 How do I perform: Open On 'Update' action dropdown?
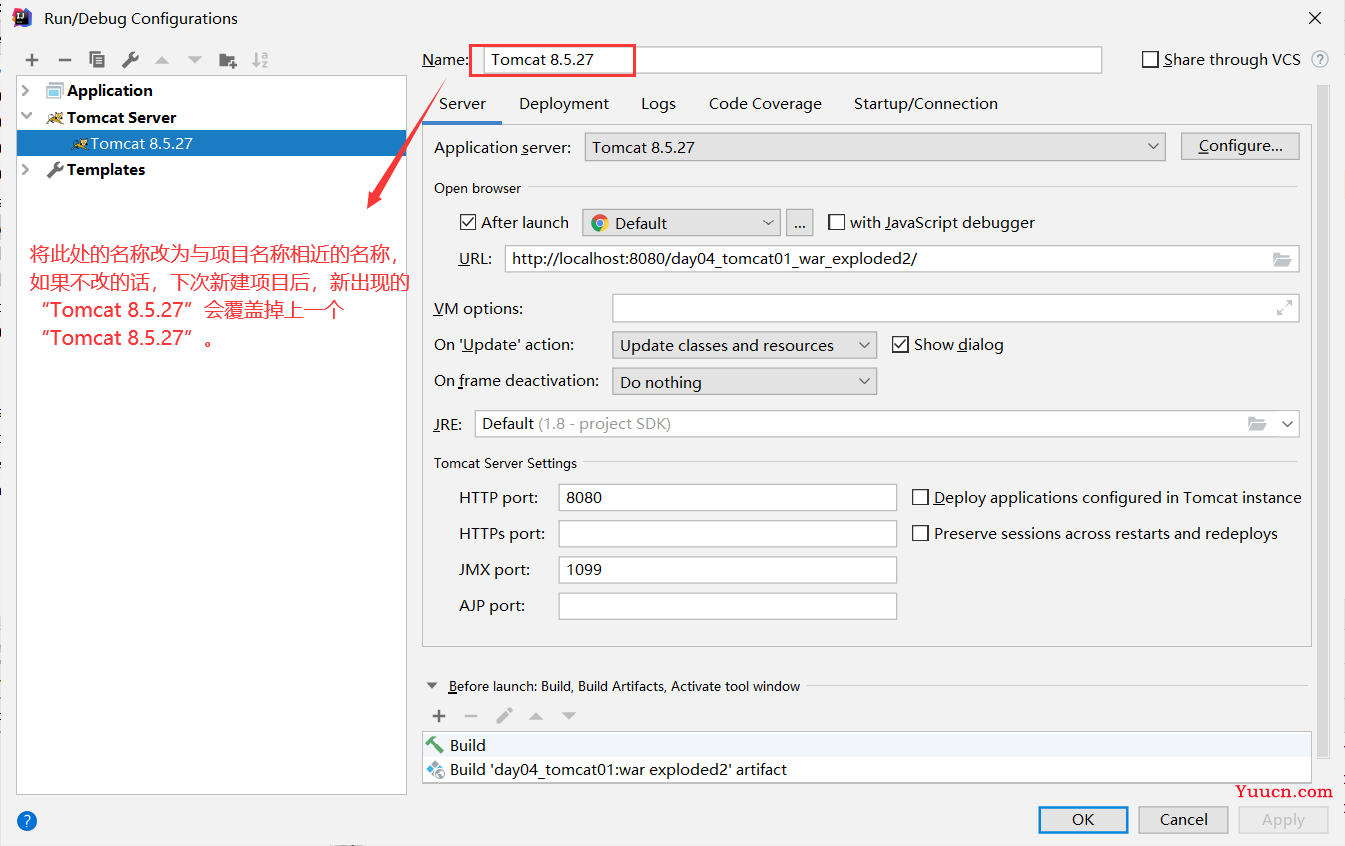point(744,345)
